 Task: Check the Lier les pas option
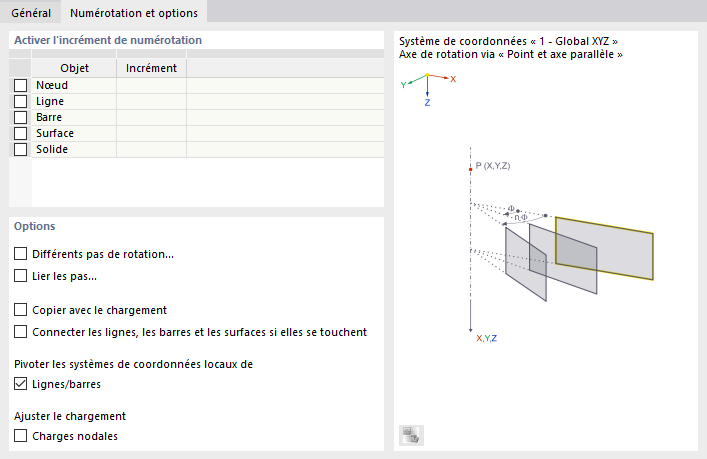click(21, 276)
